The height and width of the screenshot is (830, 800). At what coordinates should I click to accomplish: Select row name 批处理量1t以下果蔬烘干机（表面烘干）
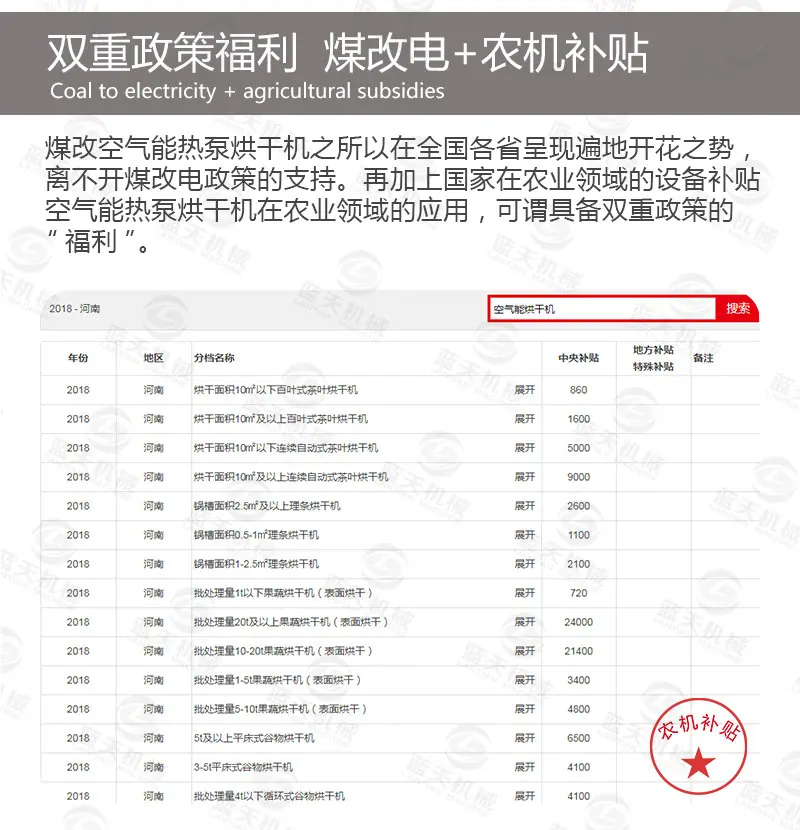pyautogui.click(x=283, y=593)
